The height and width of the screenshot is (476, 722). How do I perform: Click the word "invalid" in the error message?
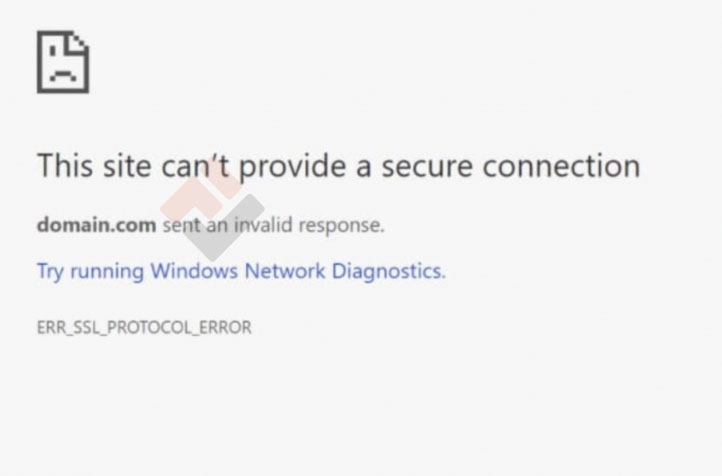coord(263,225)
